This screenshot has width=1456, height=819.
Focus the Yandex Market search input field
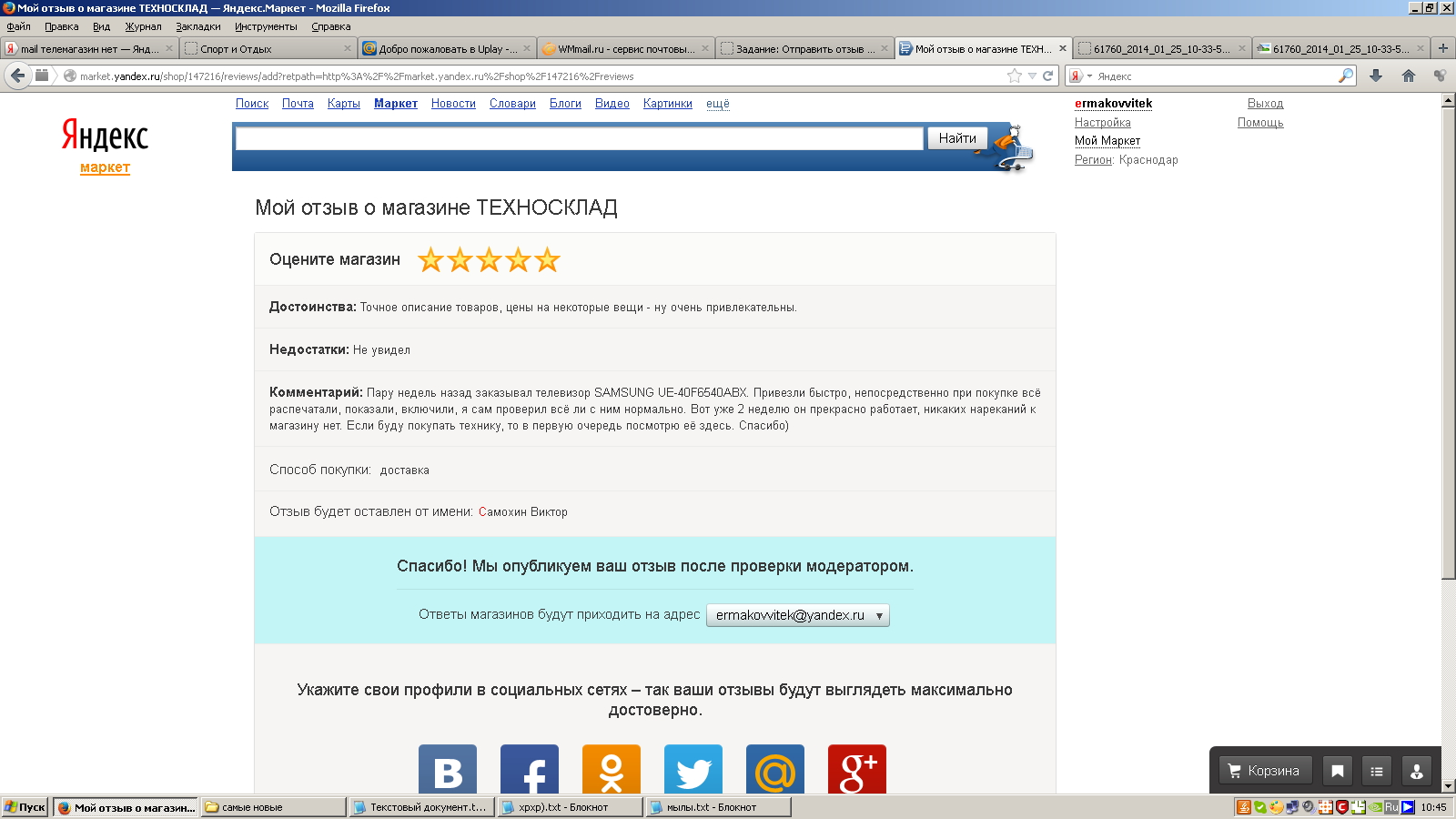coord(579,138)
